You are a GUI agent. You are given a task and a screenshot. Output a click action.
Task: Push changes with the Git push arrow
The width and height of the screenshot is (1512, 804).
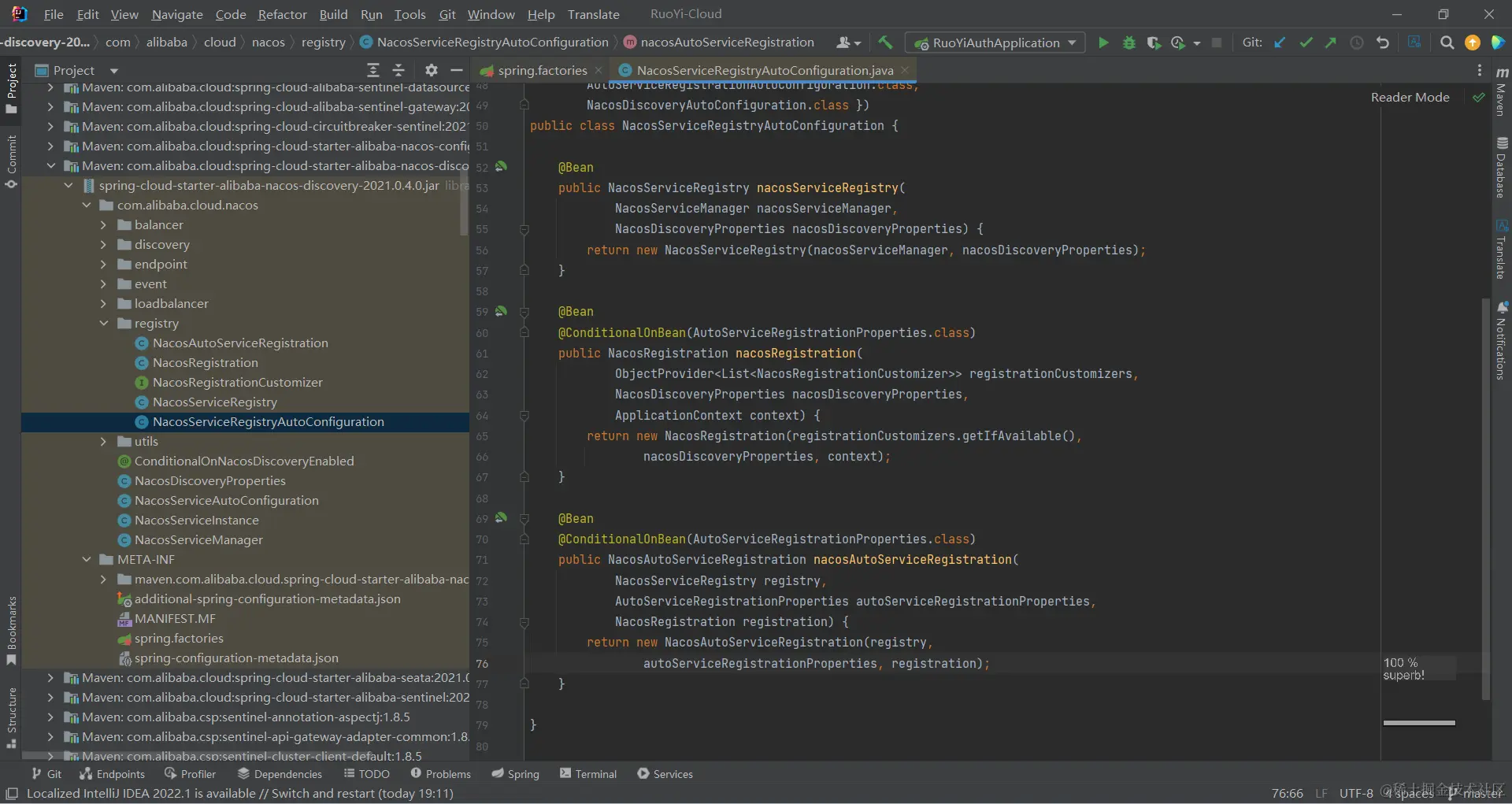1331,43
